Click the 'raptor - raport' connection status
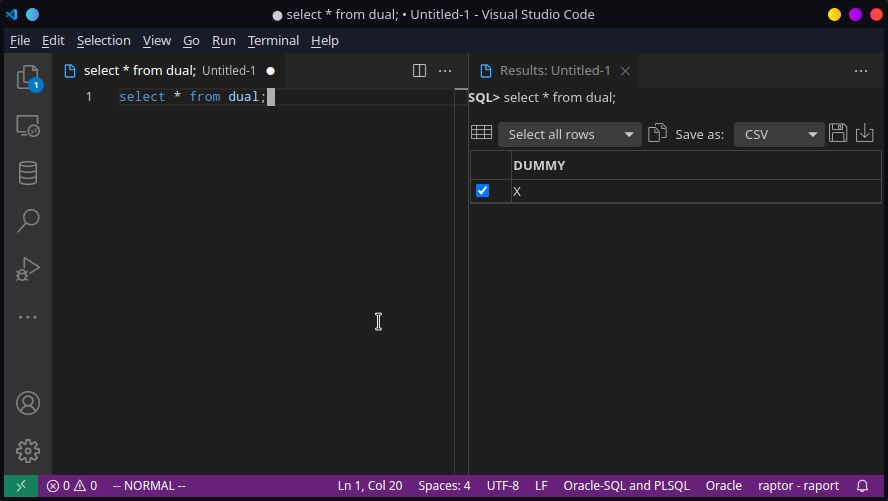 tap(798, 486)
